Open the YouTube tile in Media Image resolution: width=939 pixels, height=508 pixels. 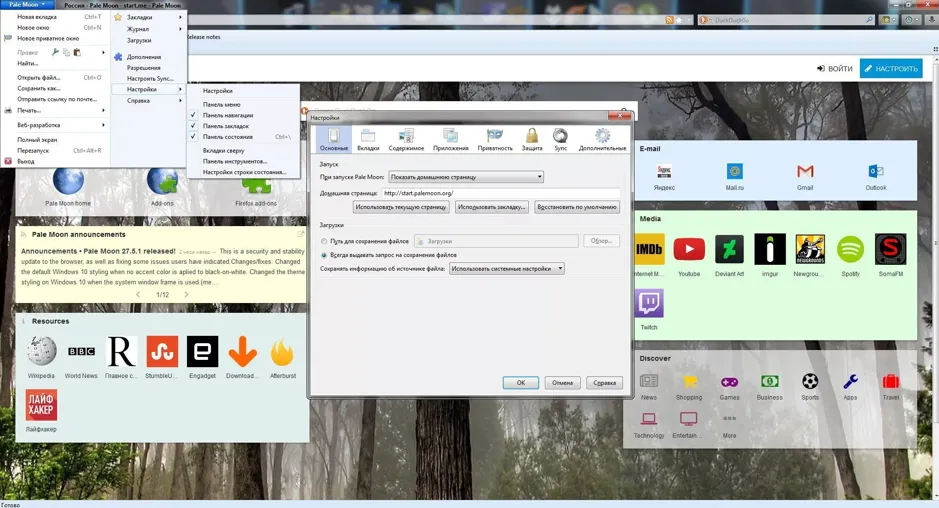pyautogui.click(x=689, y=249)
